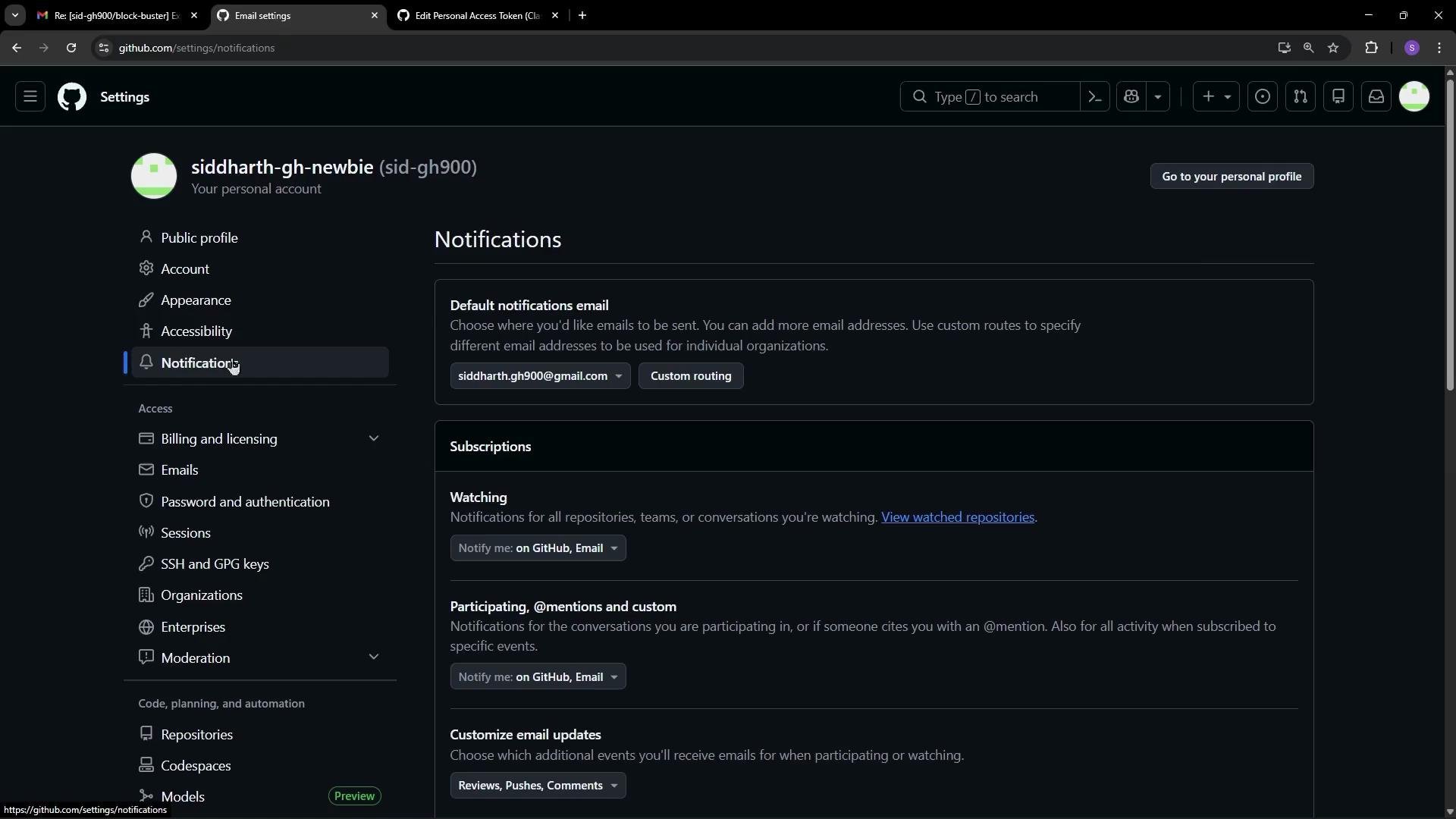1456x819 pixels.
Task: View site information icon in address bar
Action: (x=104, y=48)
